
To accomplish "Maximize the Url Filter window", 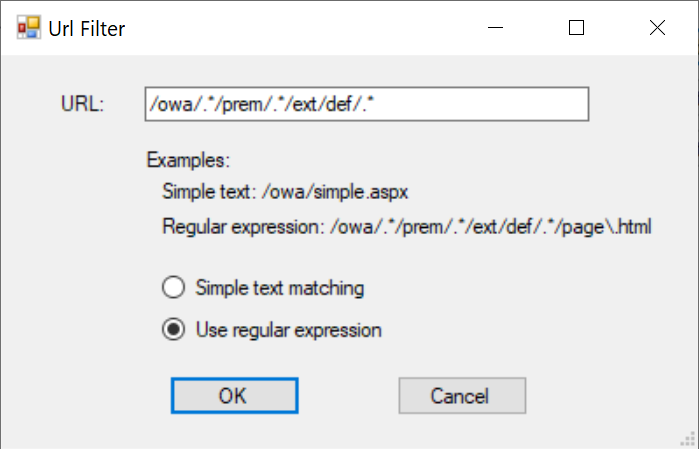I will coord(576,28).
